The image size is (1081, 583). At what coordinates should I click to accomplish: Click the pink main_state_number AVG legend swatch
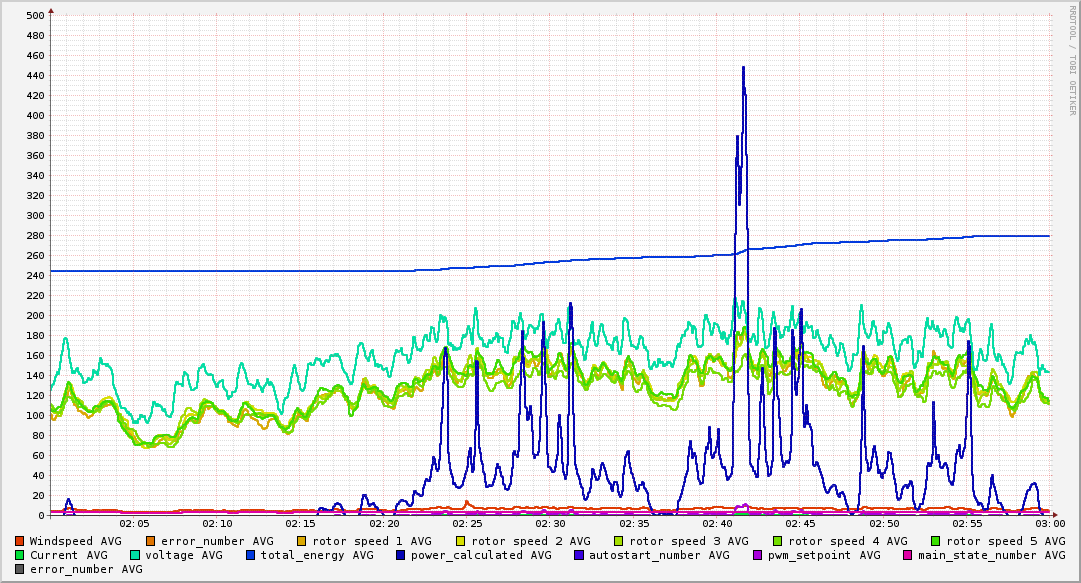(x=907, y=555)
